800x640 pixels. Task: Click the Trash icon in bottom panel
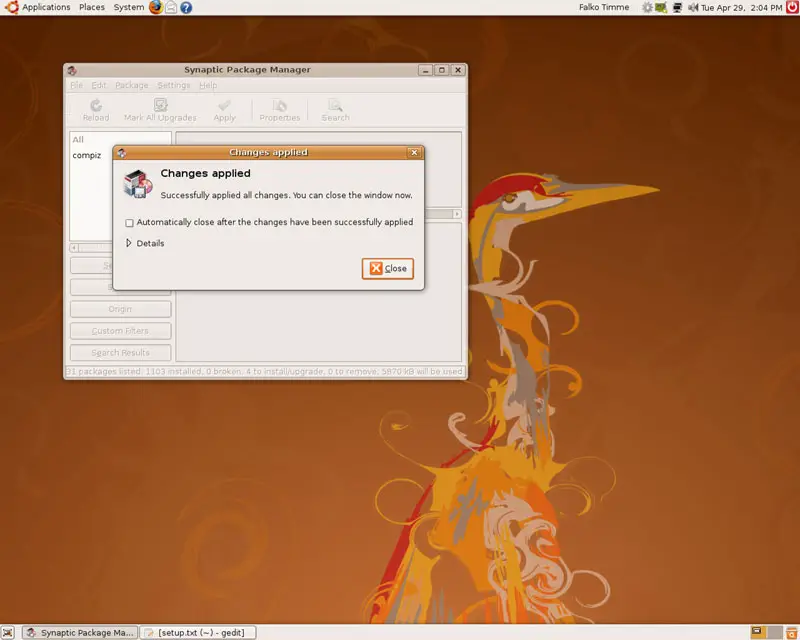[790, 632]
